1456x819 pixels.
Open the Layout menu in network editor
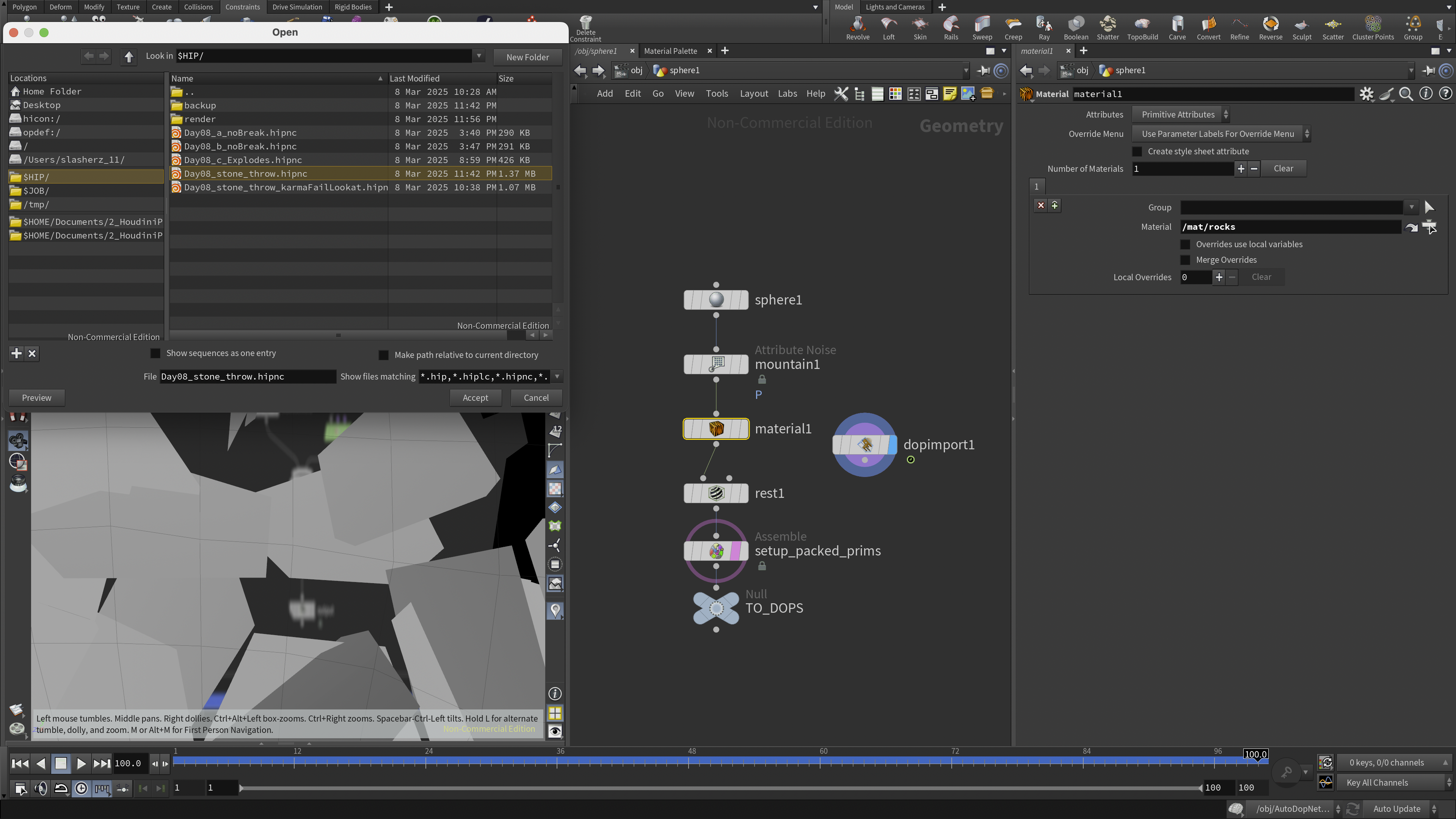(x=754, y=94)
